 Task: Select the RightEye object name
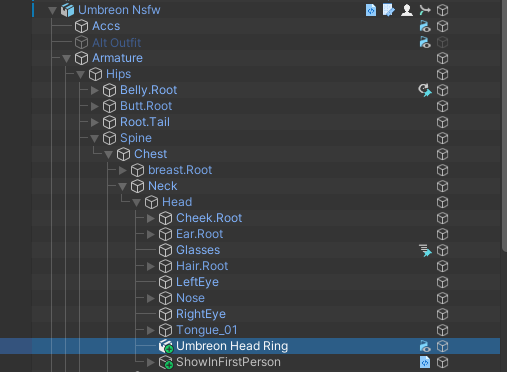click(x=201, y=314)
